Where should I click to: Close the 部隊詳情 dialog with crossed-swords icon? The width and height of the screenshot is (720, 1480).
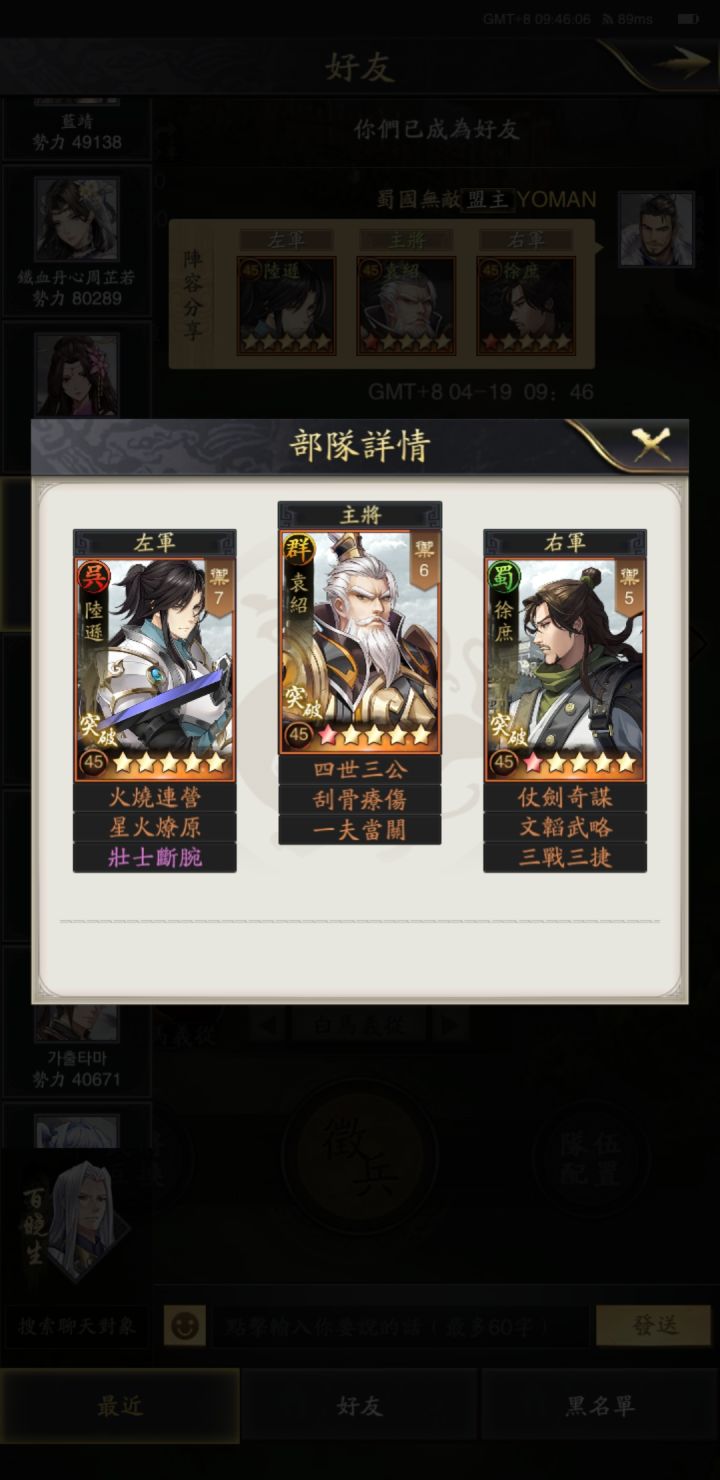point(651,444)
